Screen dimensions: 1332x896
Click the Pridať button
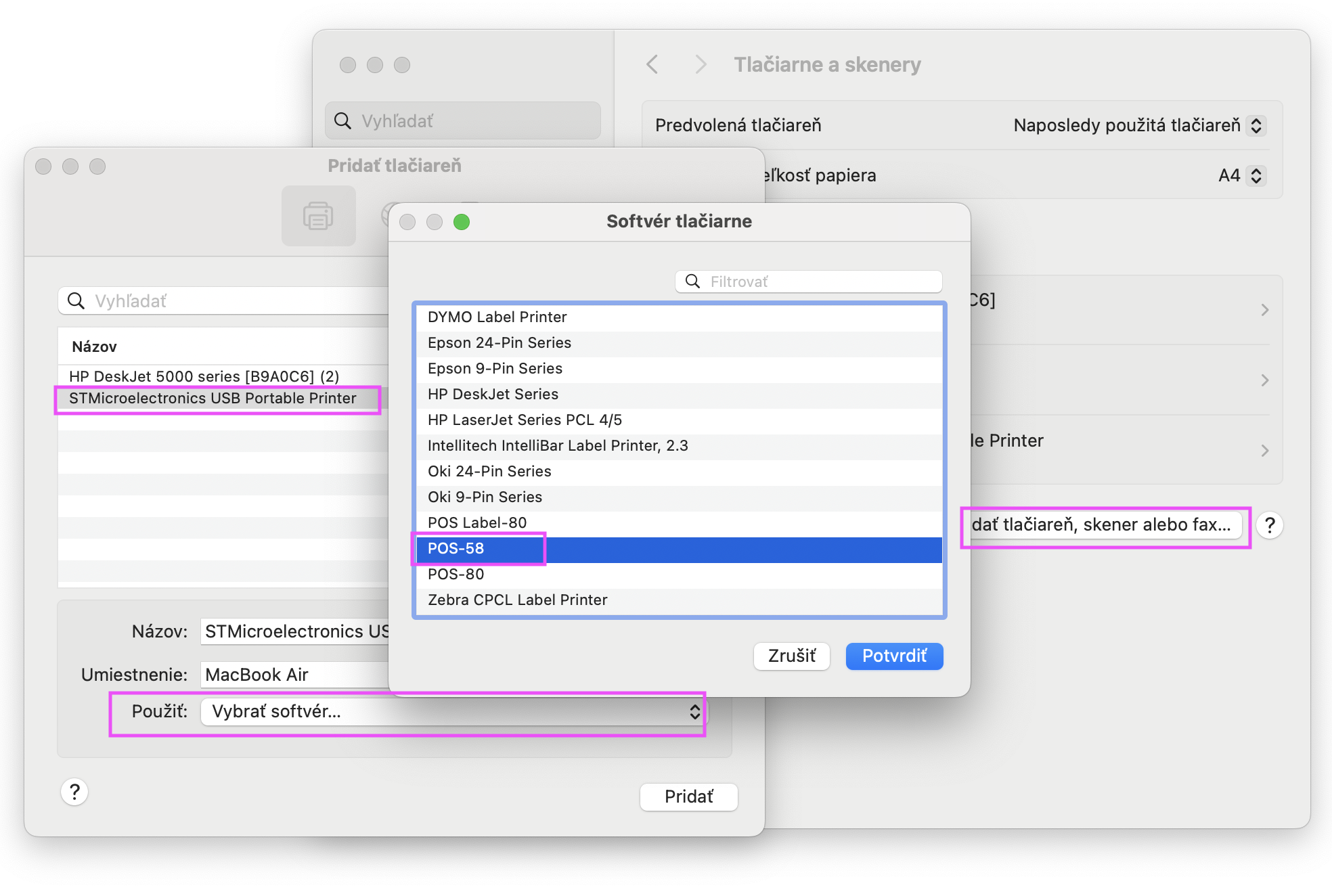[689, 797]
